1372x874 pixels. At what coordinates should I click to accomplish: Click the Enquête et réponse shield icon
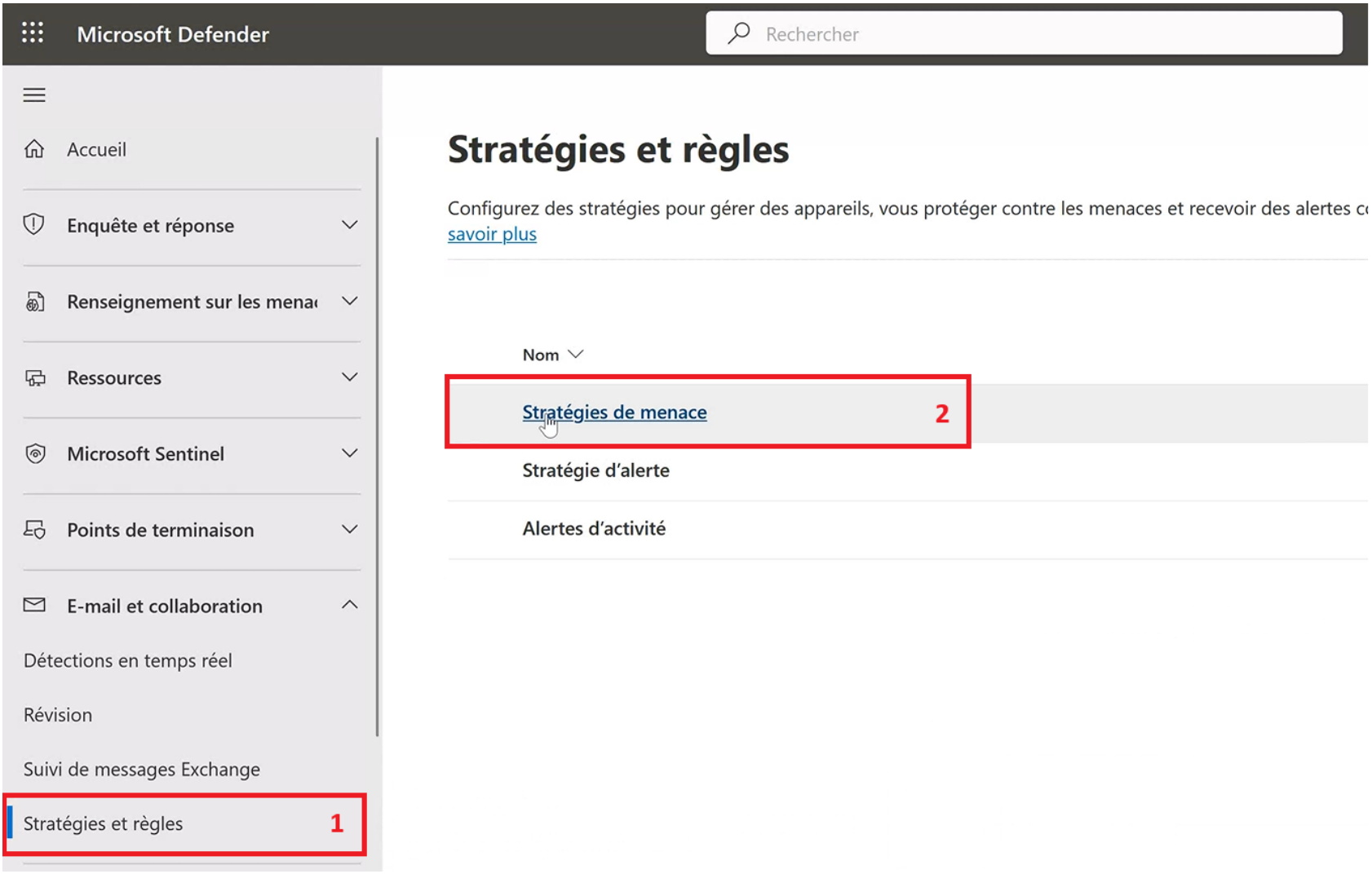tap(34, 225)
